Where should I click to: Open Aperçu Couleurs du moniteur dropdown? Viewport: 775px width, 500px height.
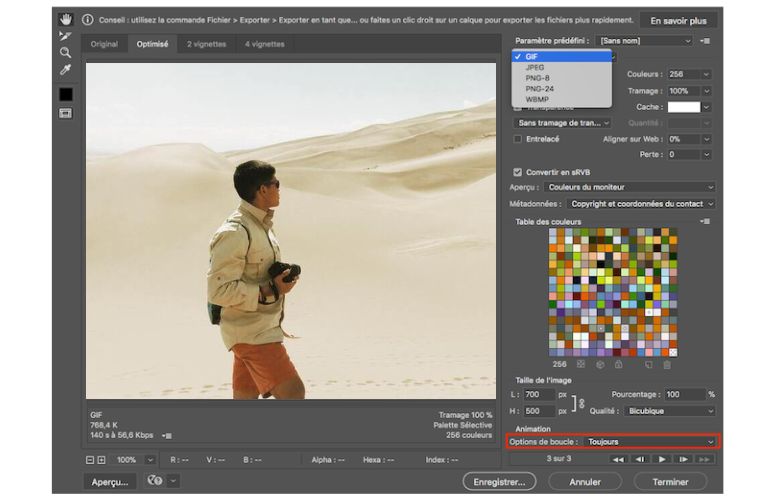click(x=630, y=187)
